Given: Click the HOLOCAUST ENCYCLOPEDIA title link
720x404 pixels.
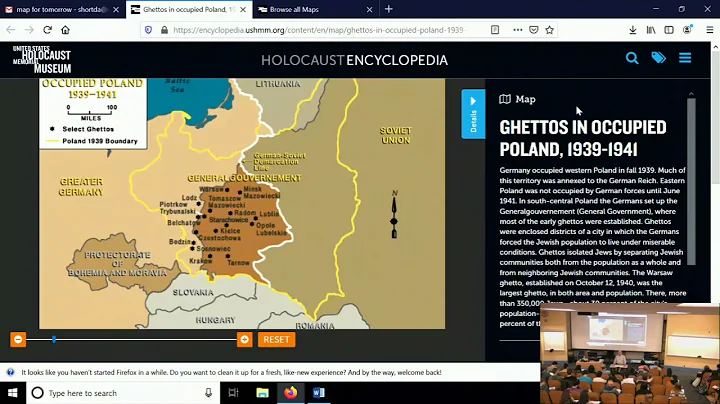Looking at the screenshot, I should point(354,60).
